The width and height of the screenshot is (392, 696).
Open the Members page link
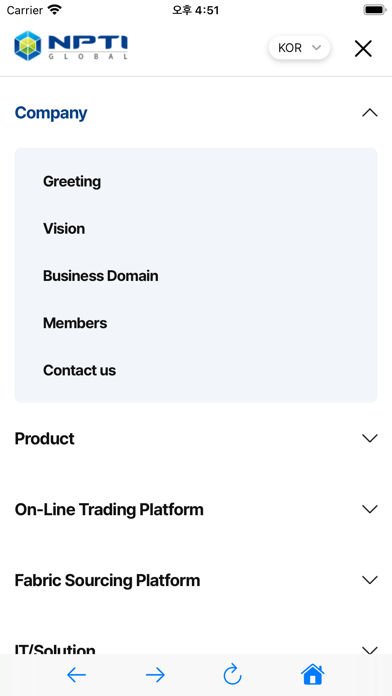pos(75,323)
